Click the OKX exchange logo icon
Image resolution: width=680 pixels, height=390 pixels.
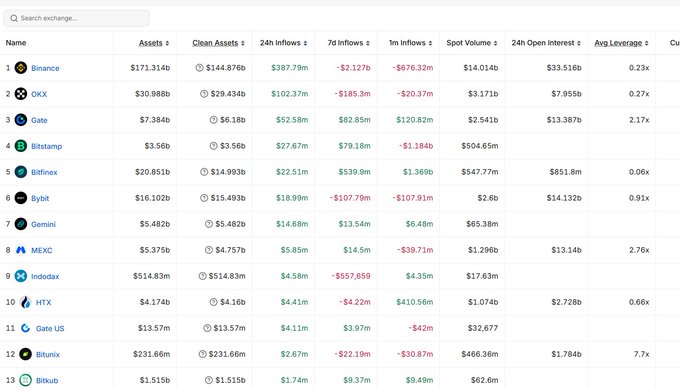[21, 94]
